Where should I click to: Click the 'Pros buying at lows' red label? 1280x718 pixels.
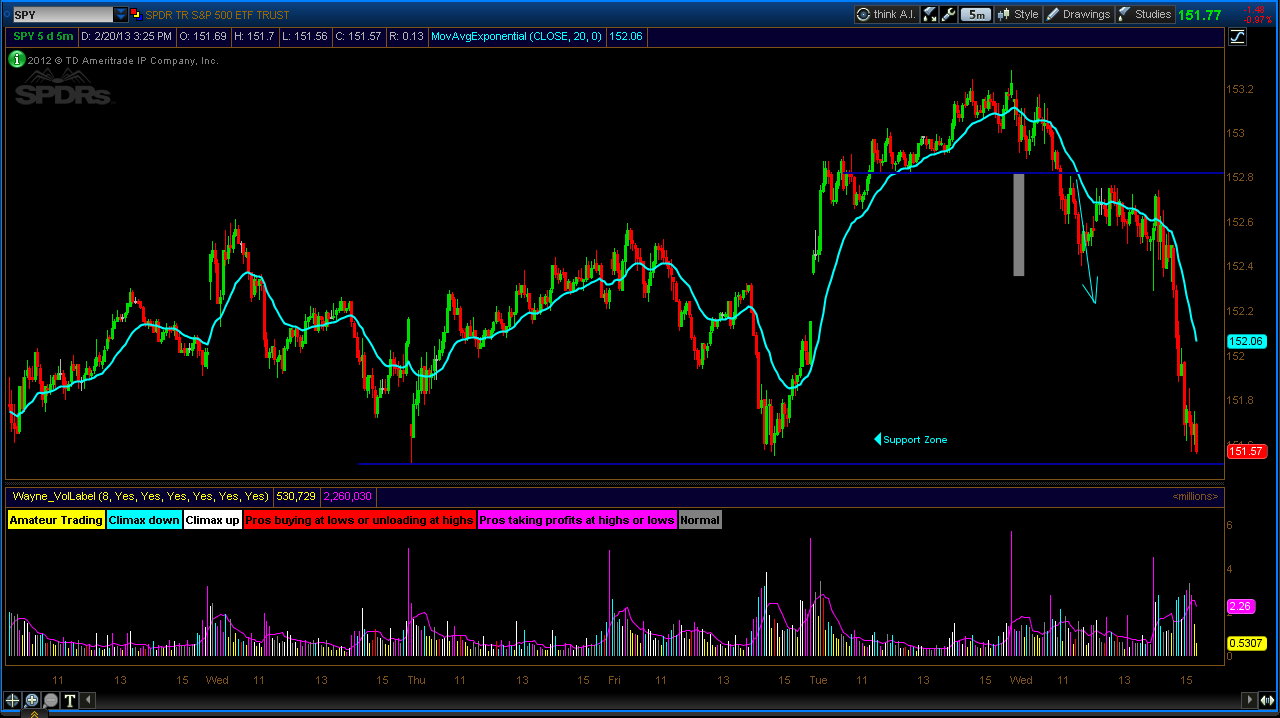pyautogui.click(x=360, y=520)
